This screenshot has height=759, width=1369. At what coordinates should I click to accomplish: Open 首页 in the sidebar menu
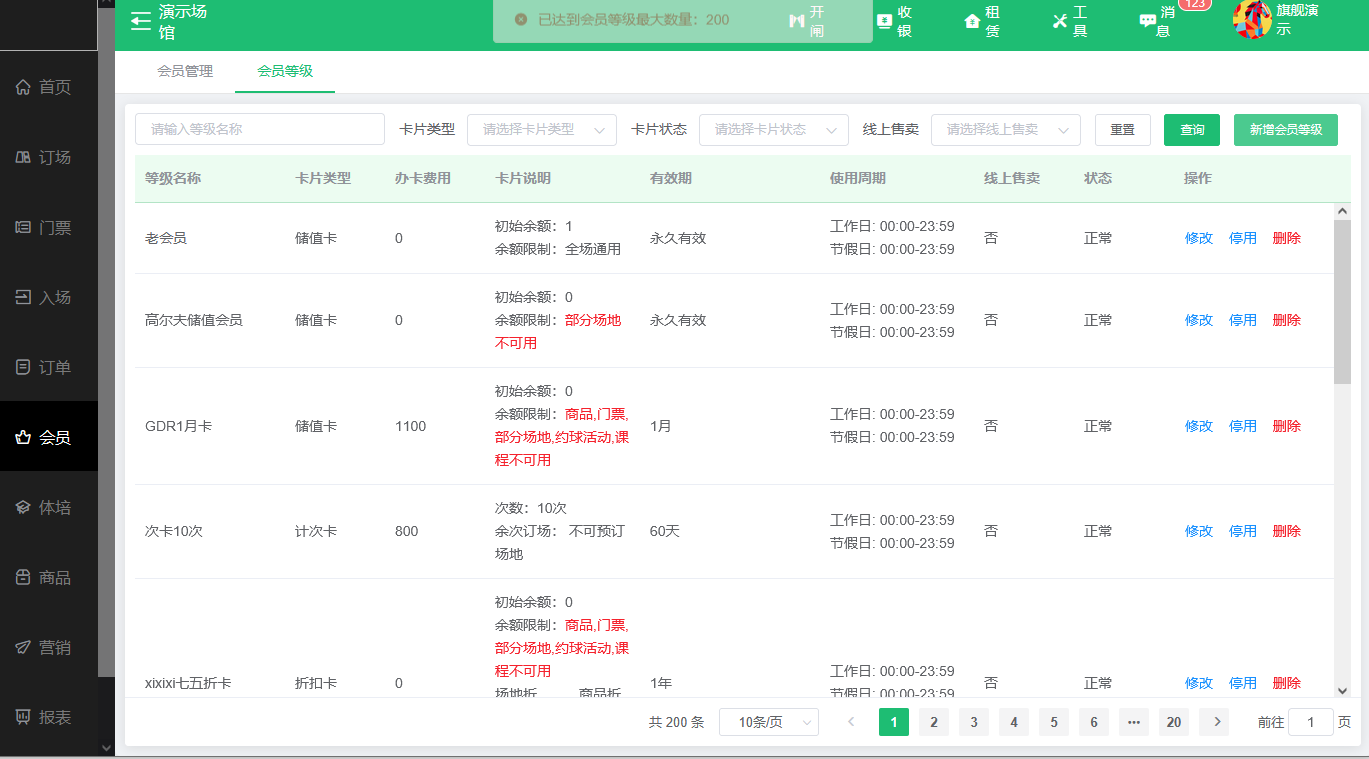[x=49, y=87]
